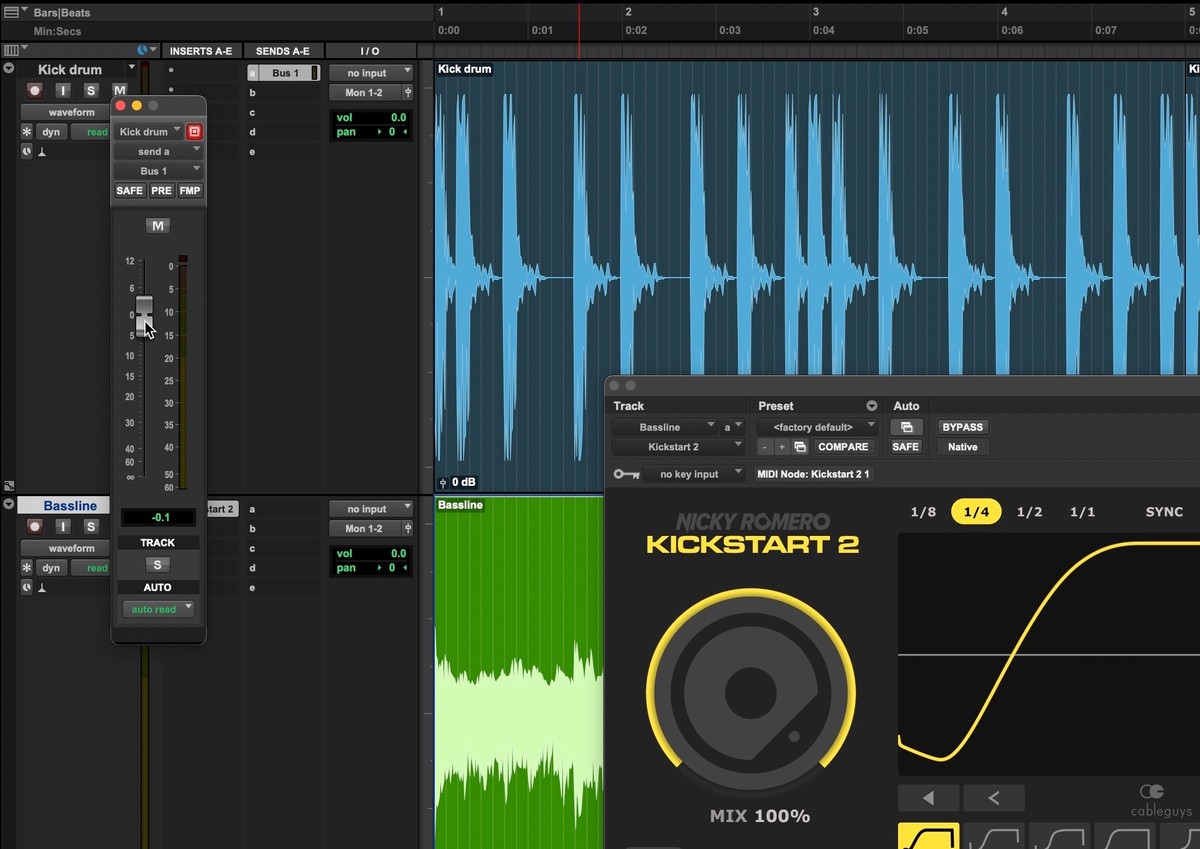This screenshot has width=1200, height=849.
Task: Mute the send with the M button
Action: 157,226
